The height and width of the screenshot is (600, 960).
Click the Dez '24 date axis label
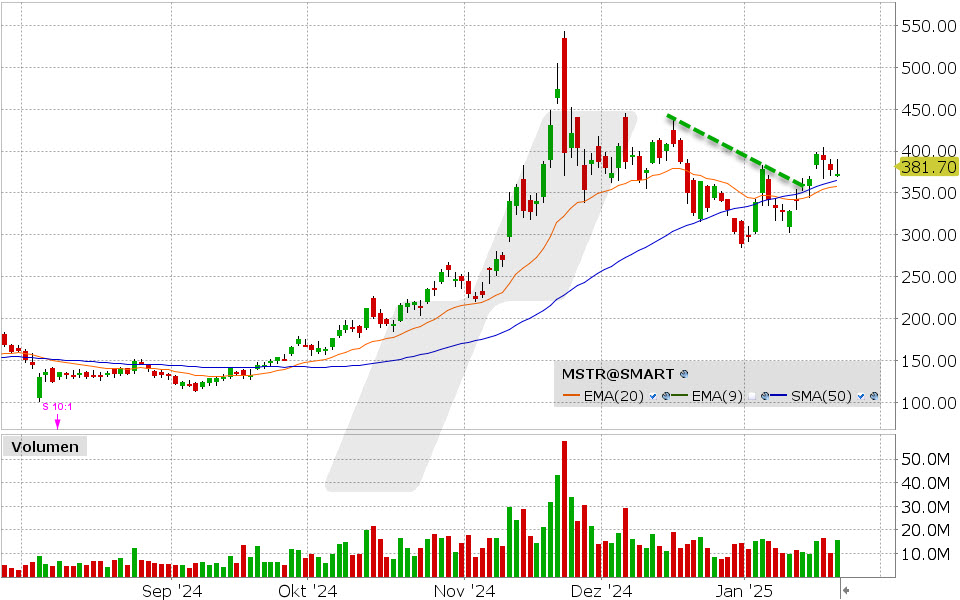pos(601,591)
